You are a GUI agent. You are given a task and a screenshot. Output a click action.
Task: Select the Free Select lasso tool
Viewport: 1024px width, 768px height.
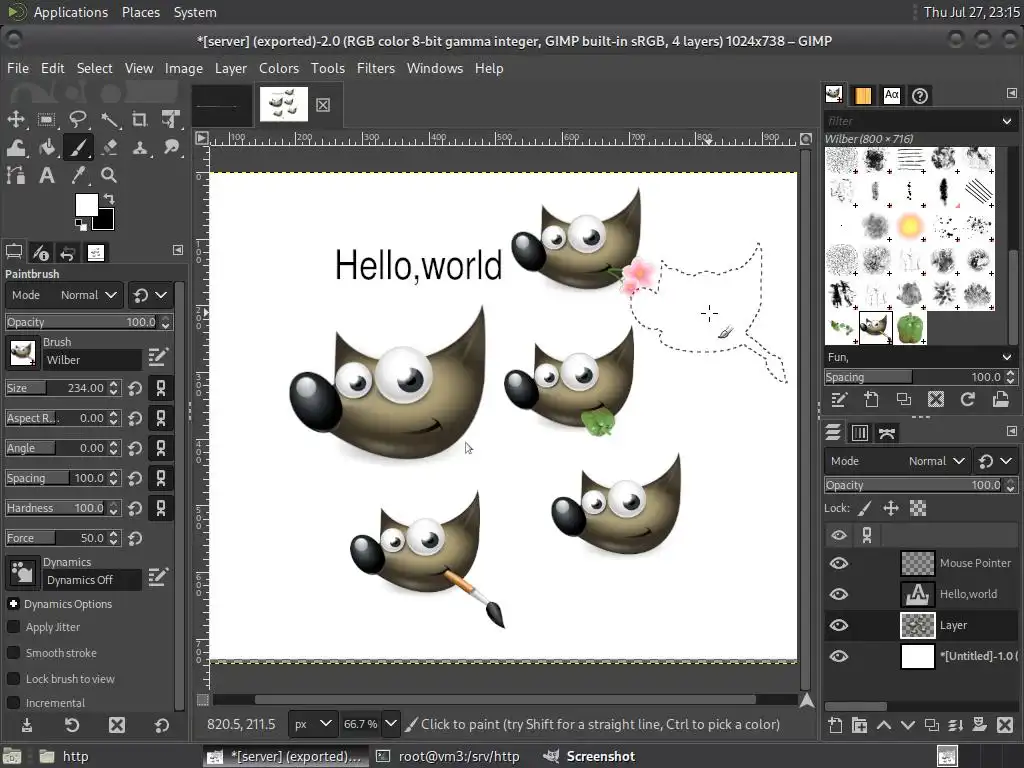coord(78,120)
